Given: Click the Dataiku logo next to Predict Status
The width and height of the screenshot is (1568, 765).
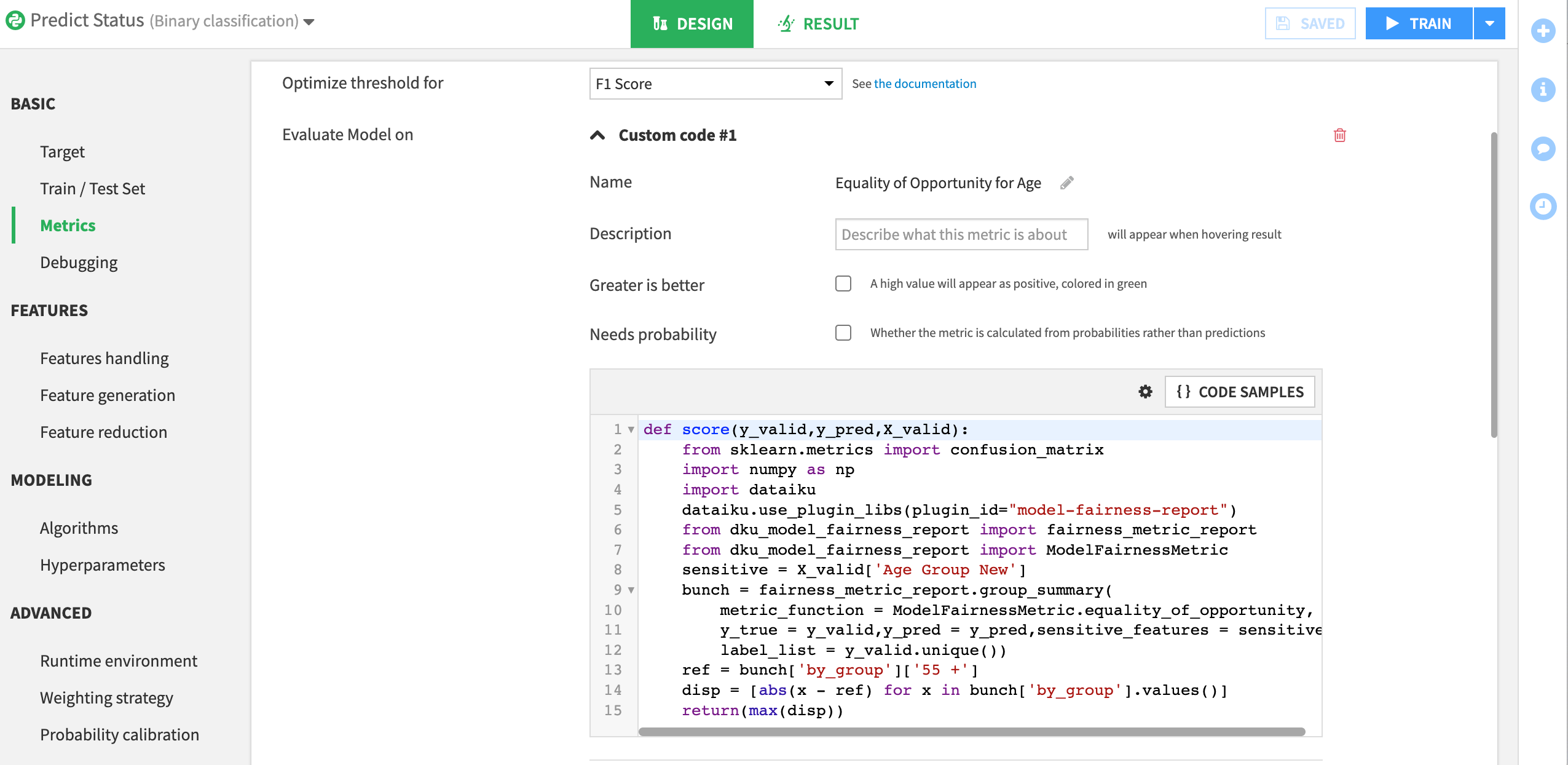Looking at the screenshot, I should point(15,19).
